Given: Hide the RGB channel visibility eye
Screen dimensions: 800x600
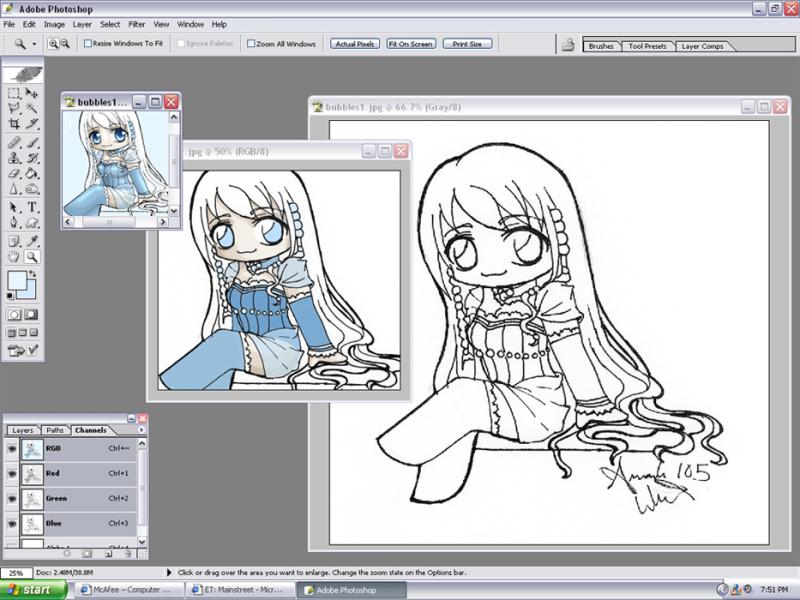Looking at the screenshot, I should [12, 449].
